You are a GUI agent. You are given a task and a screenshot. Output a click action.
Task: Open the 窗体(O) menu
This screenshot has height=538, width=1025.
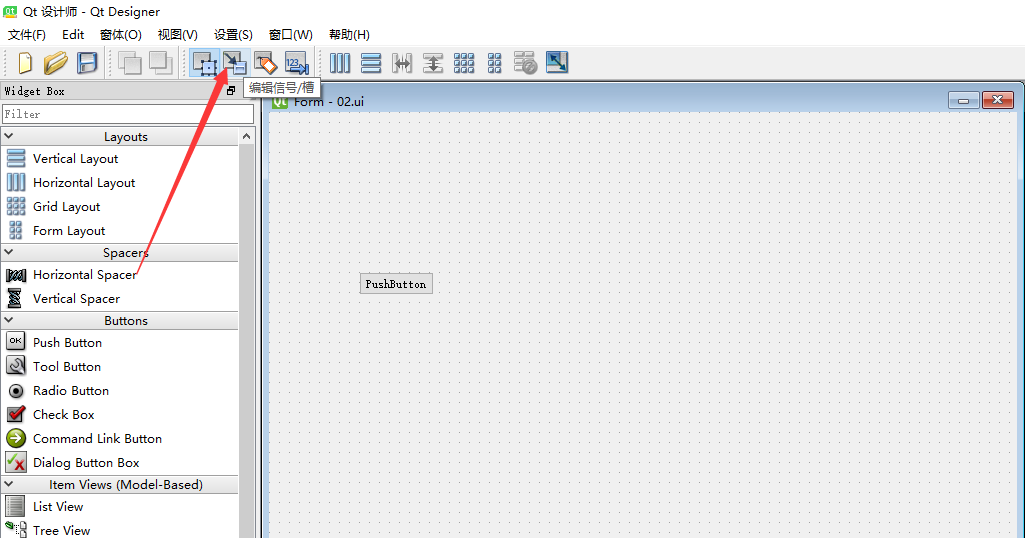[121, 35]
